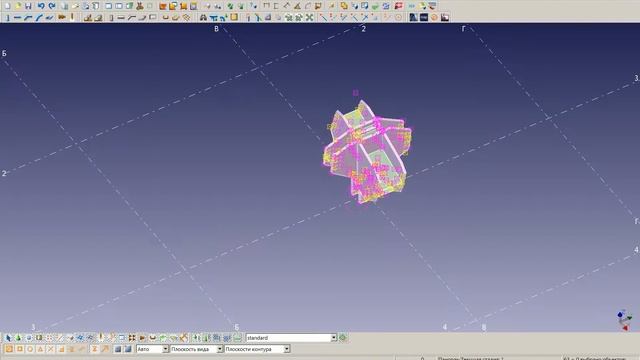Click grid label 'В' at the top
The image size is (640, 360).
point(216,29)
